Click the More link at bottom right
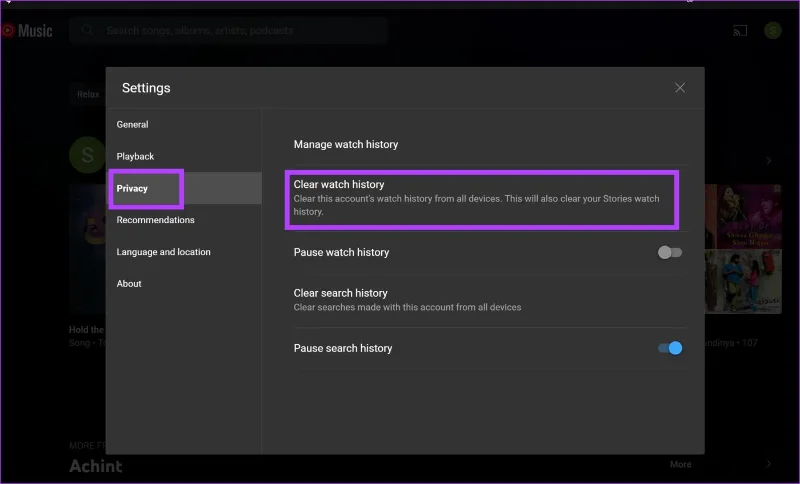The width and height of the screenshot is (800, 484). coord(681,464)
